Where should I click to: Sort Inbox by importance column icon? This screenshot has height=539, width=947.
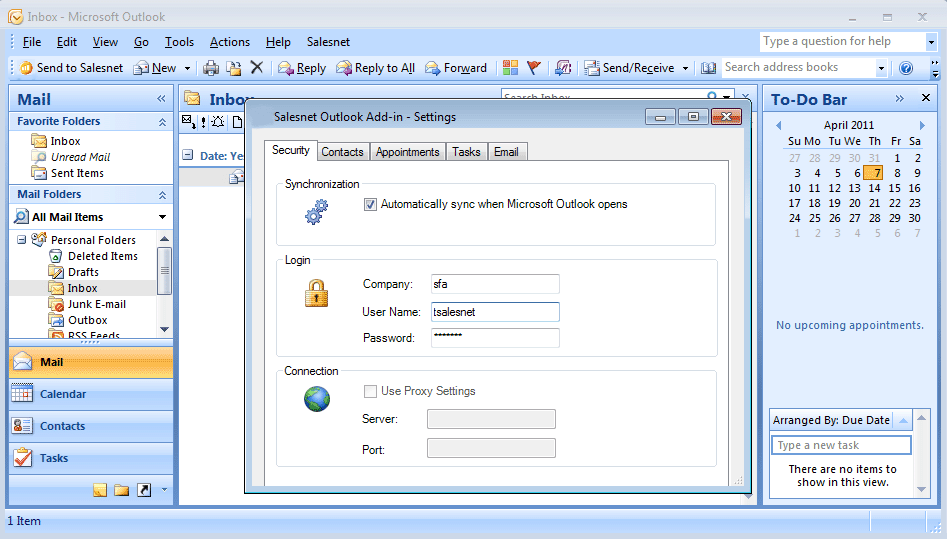point(204,122)
